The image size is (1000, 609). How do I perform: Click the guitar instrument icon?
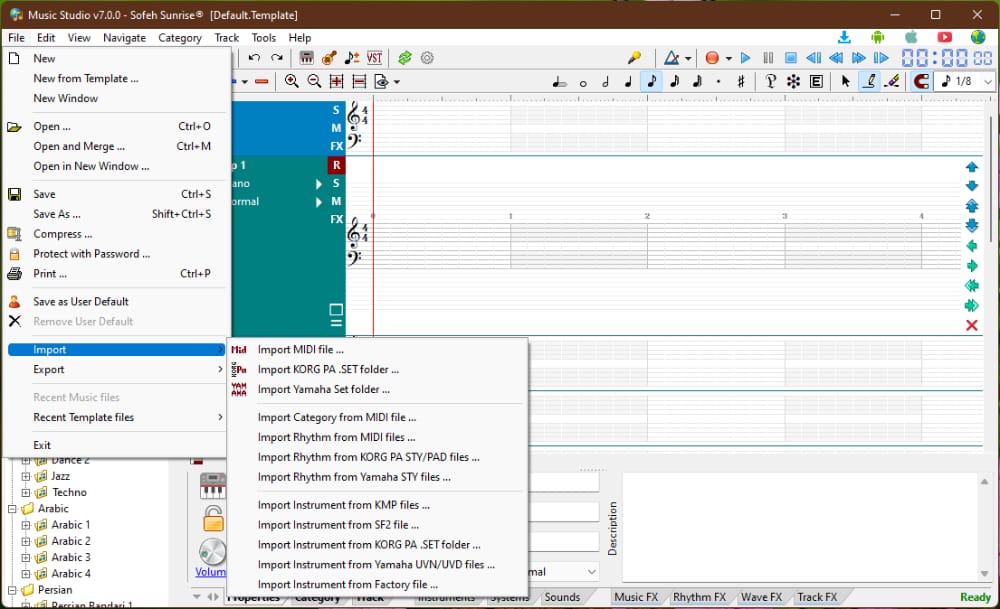[329, 58]
